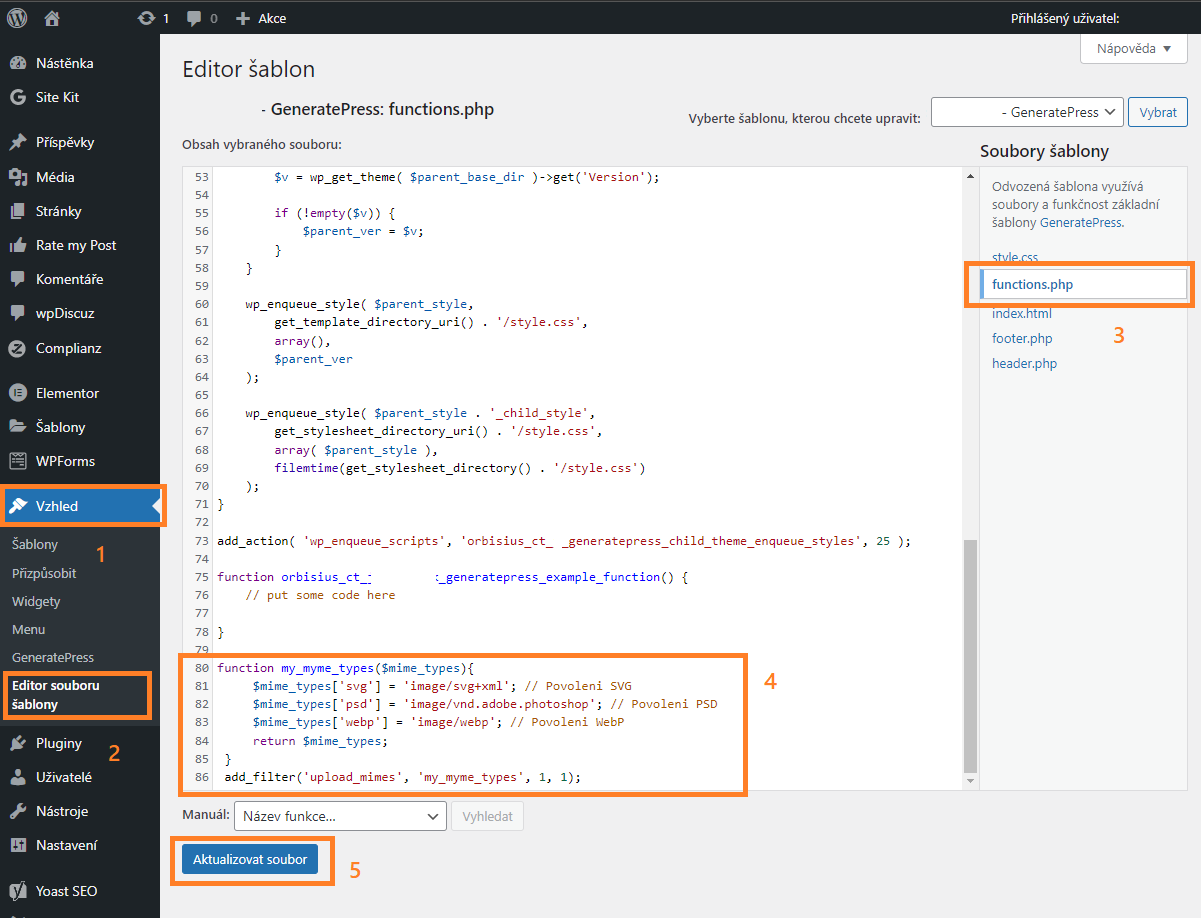Open Widgety in the Vzhled submenu
Viewport: 1201px width, 918px height.
click(36, 601)
